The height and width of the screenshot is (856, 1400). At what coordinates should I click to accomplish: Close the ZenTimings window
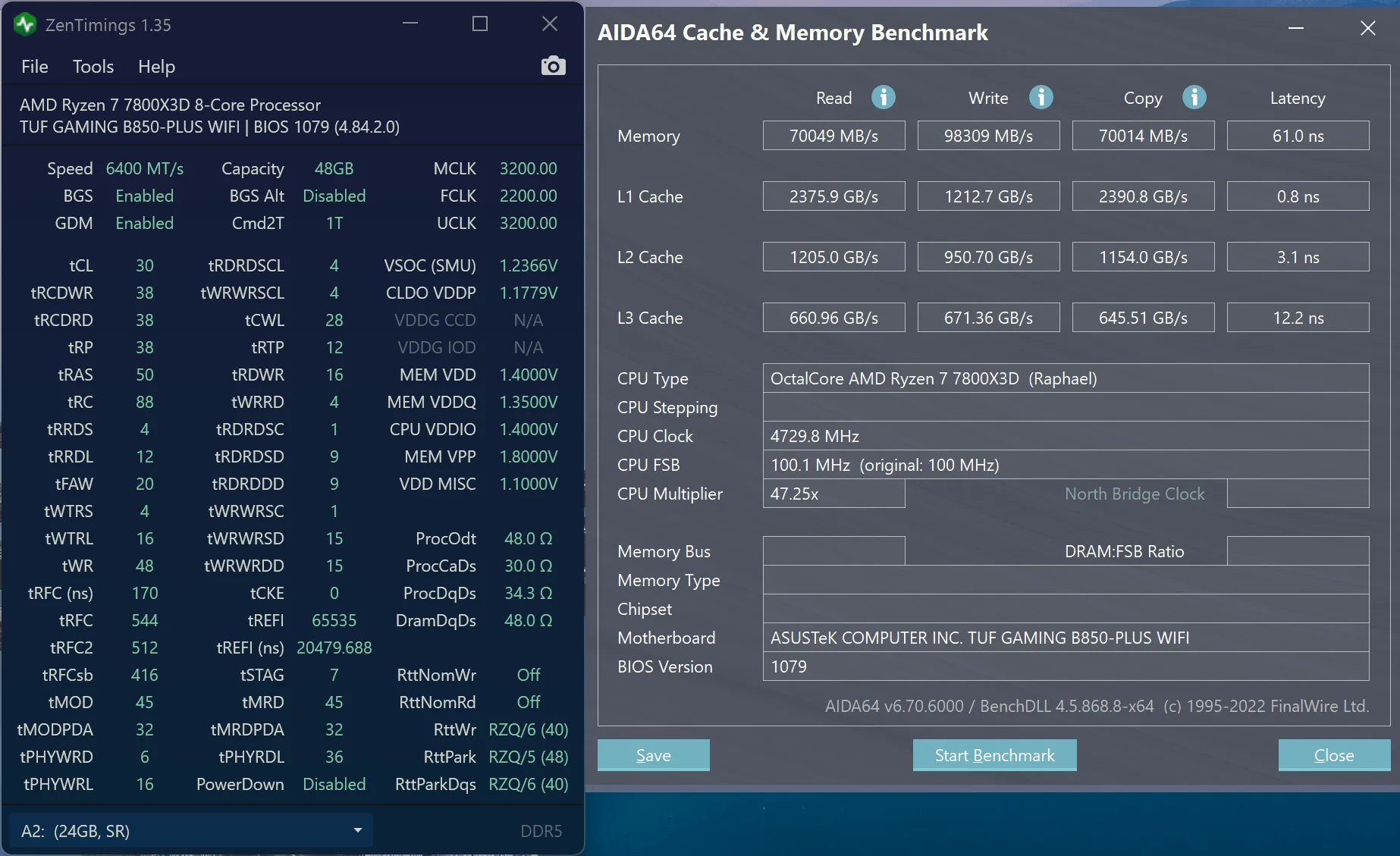pos(550,24)
